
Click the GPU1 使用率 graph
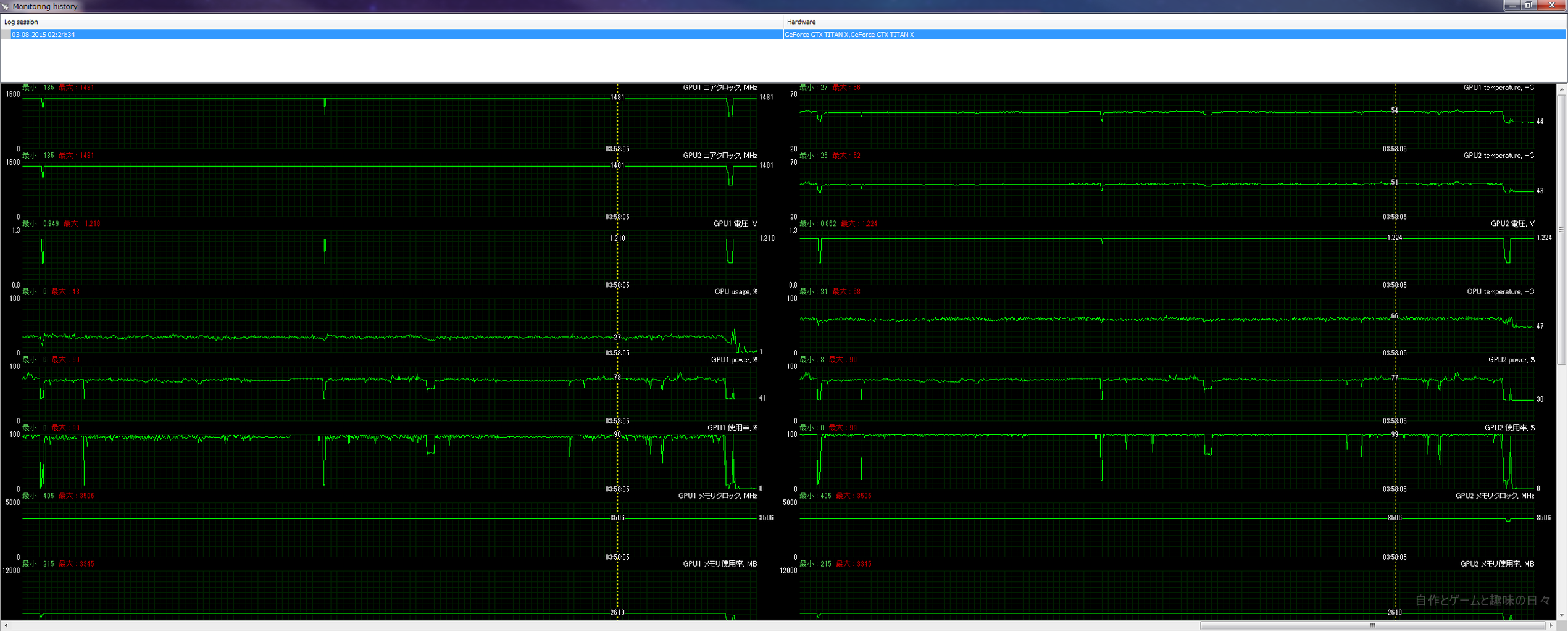pyautogui.click(x=389, y=461)
